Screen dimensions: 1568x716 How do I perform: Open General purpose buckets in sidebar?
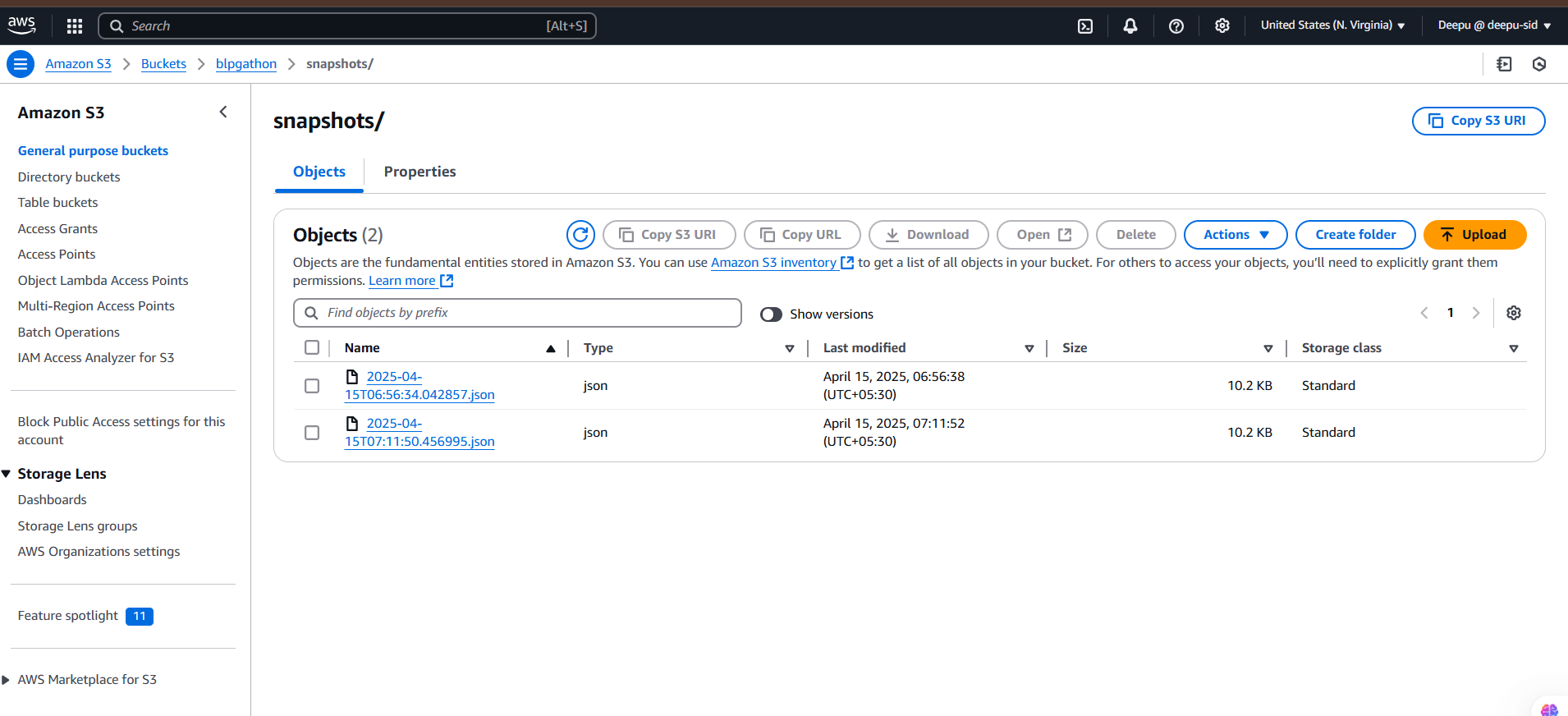coord(93,151)
